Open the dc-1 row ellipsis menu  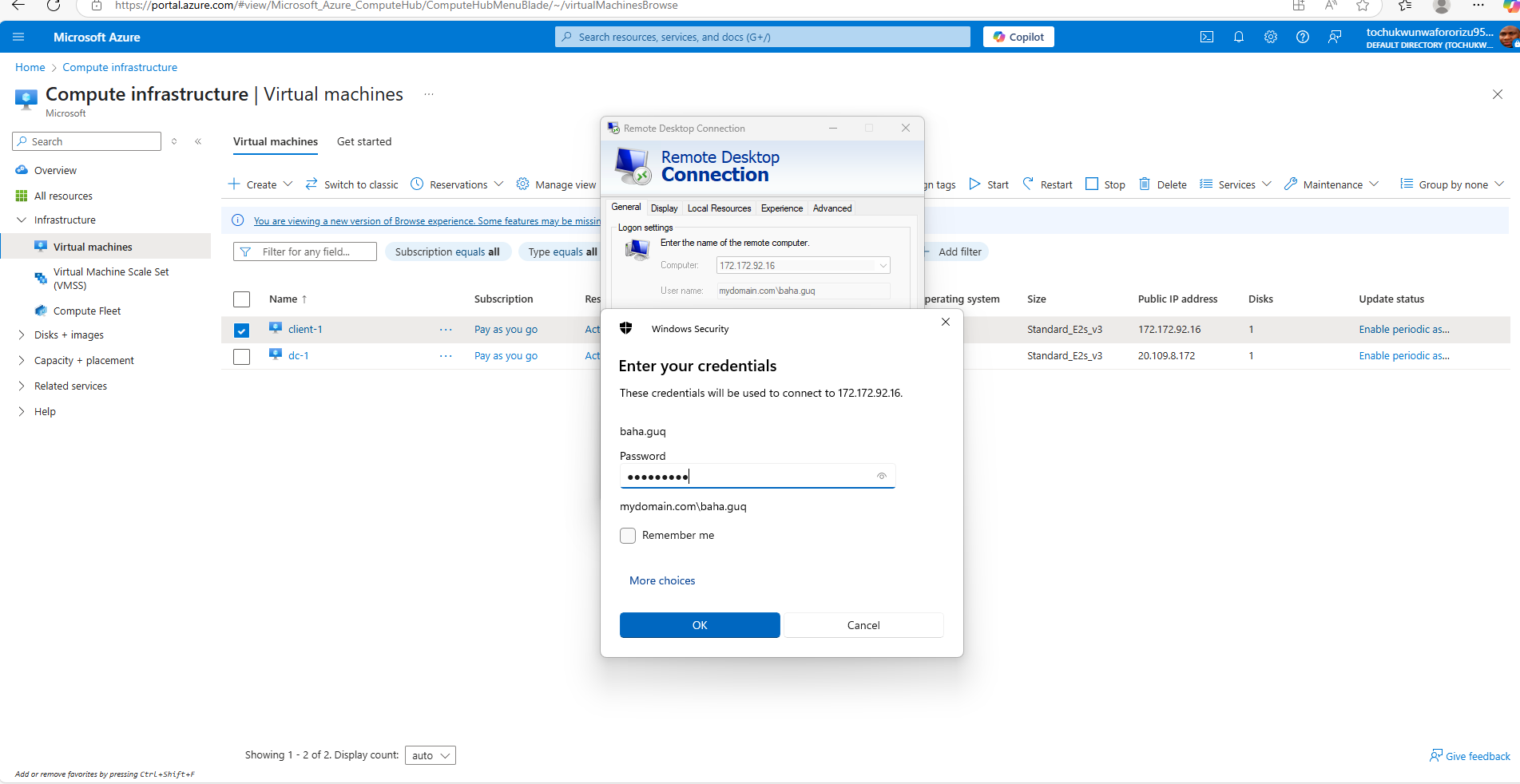coord(446,356)
